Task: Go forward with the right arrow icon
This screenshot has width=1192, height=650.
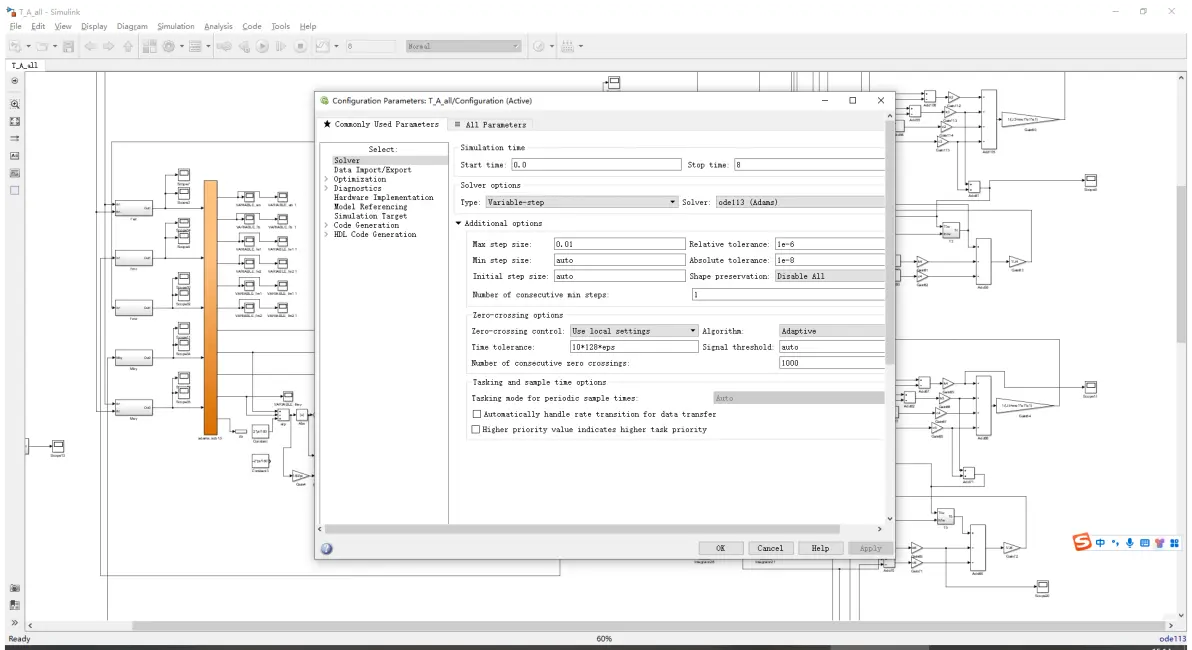Action: pyautogui.click(x=109, y=46)
